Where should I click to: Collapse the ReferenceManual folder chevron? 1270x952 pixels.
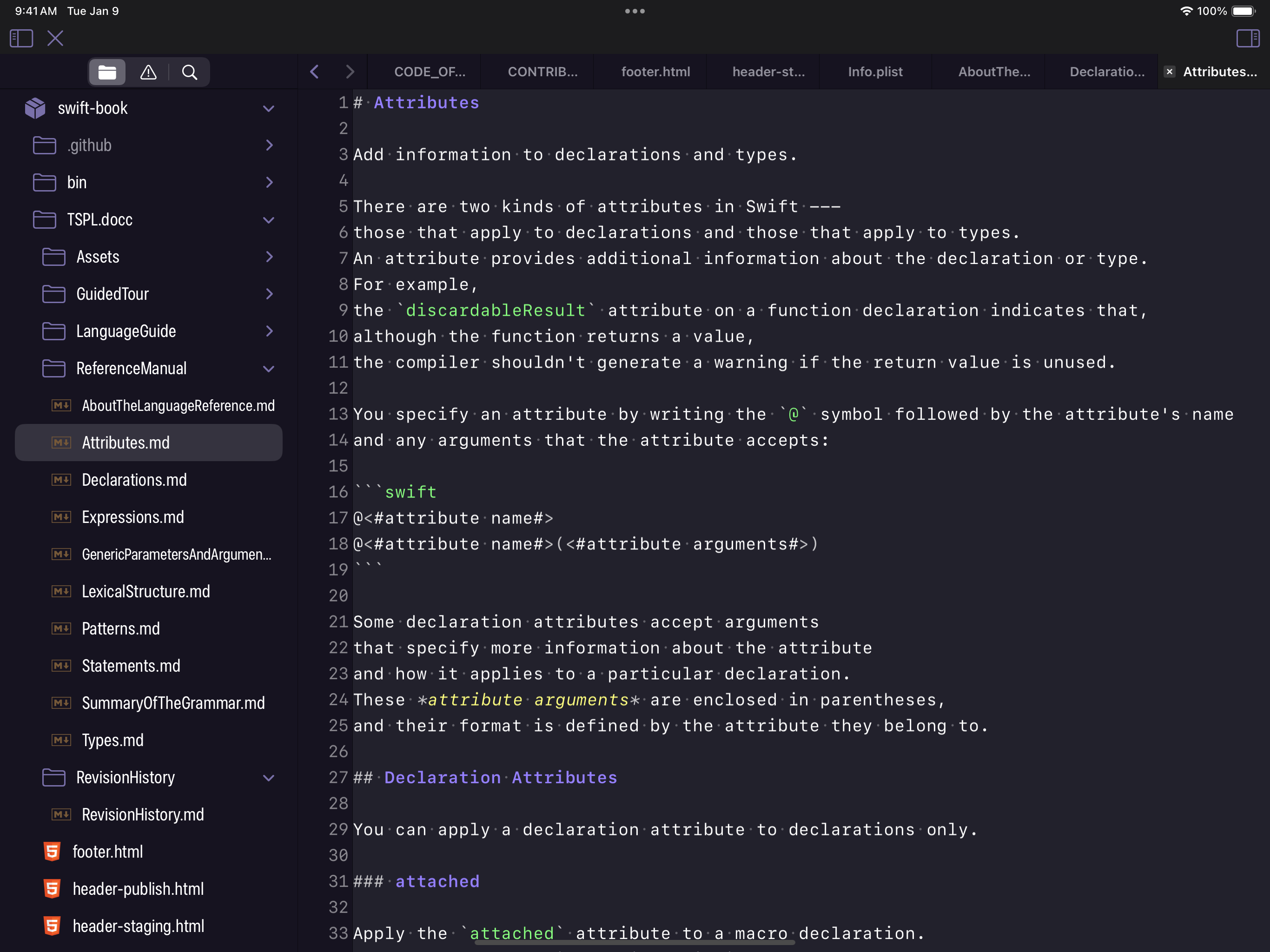(x=268, y=369)
